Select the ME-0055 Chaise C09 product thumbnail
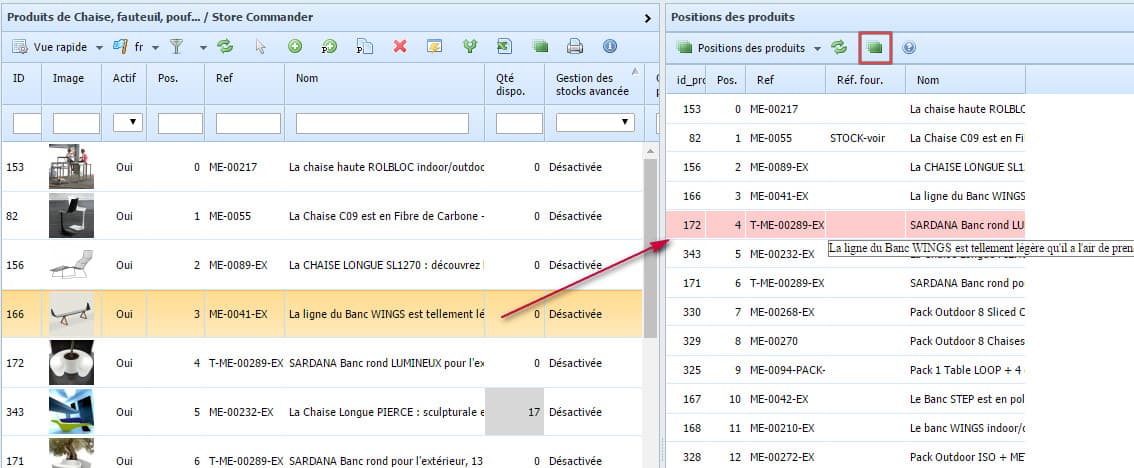This screenshot has width=1134, height=468. (71, 216)
